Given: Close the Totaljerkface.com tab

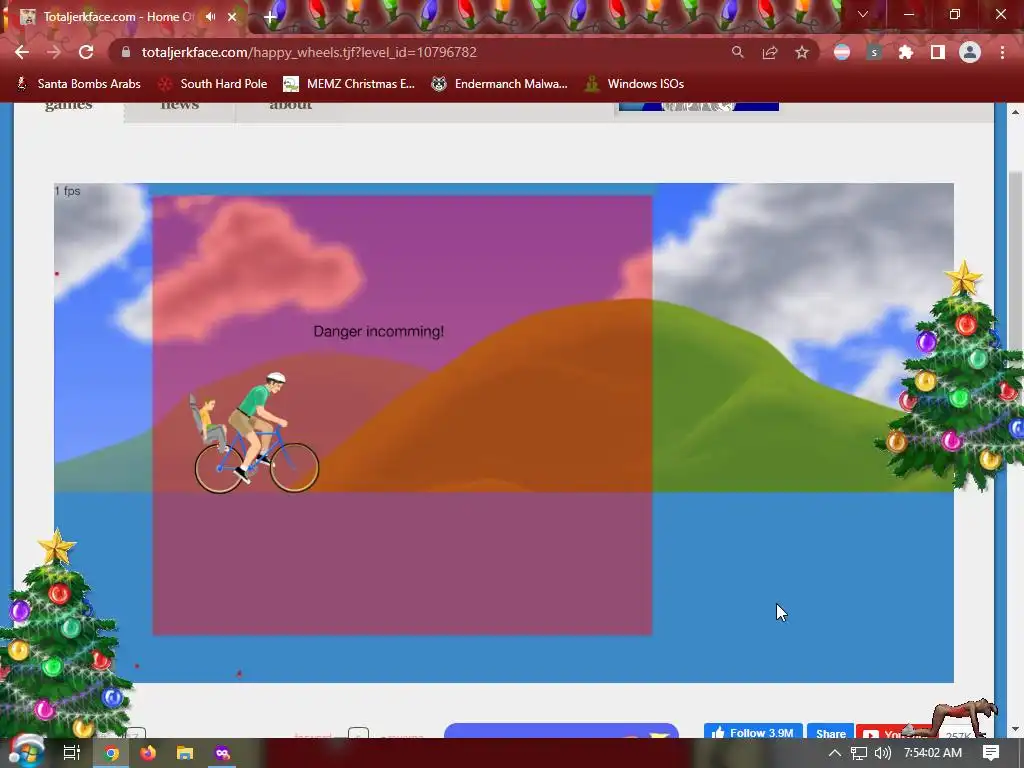Looking at the screenshot, I should 232,17.
